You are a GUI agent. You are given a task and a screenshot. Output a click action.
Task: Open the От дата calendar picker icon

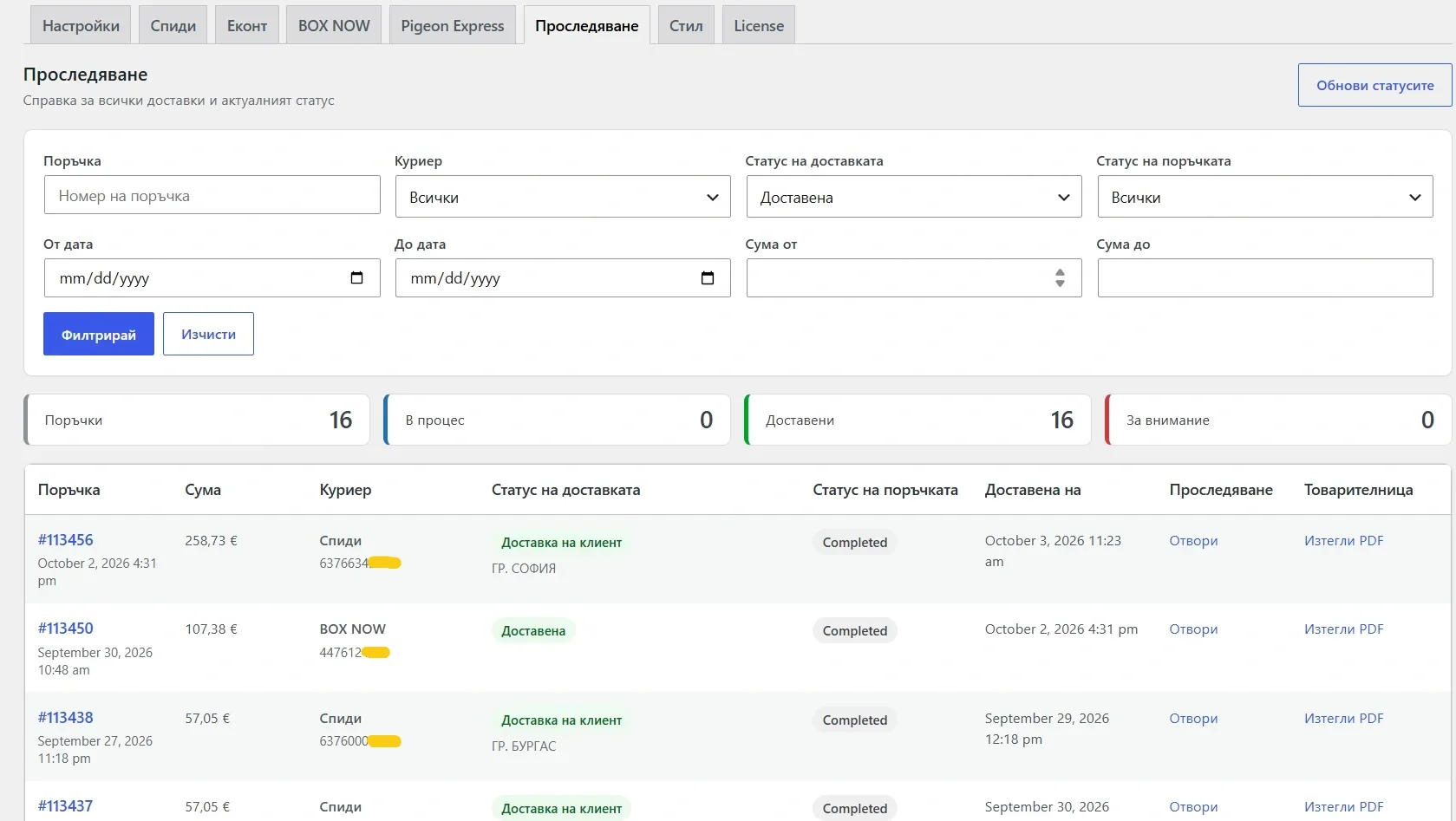pos(356,278)
